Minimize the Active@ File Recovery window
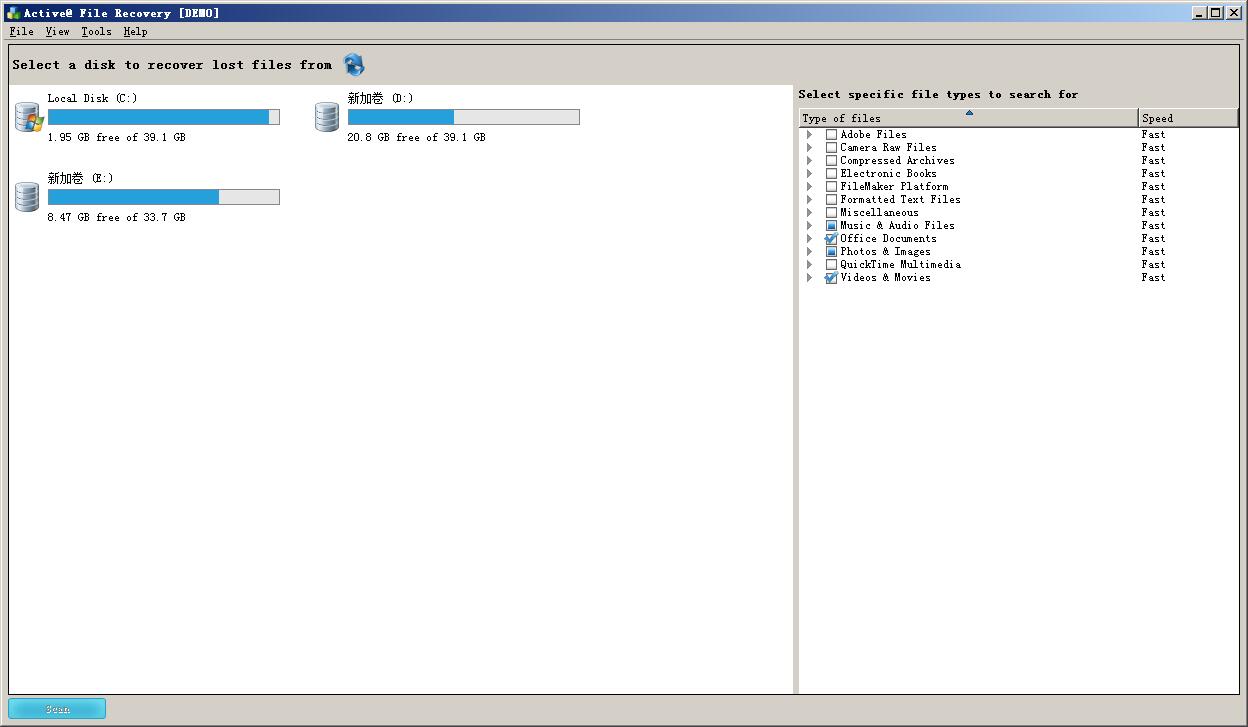This screenshot has height=727, width=1248. 1200,13
